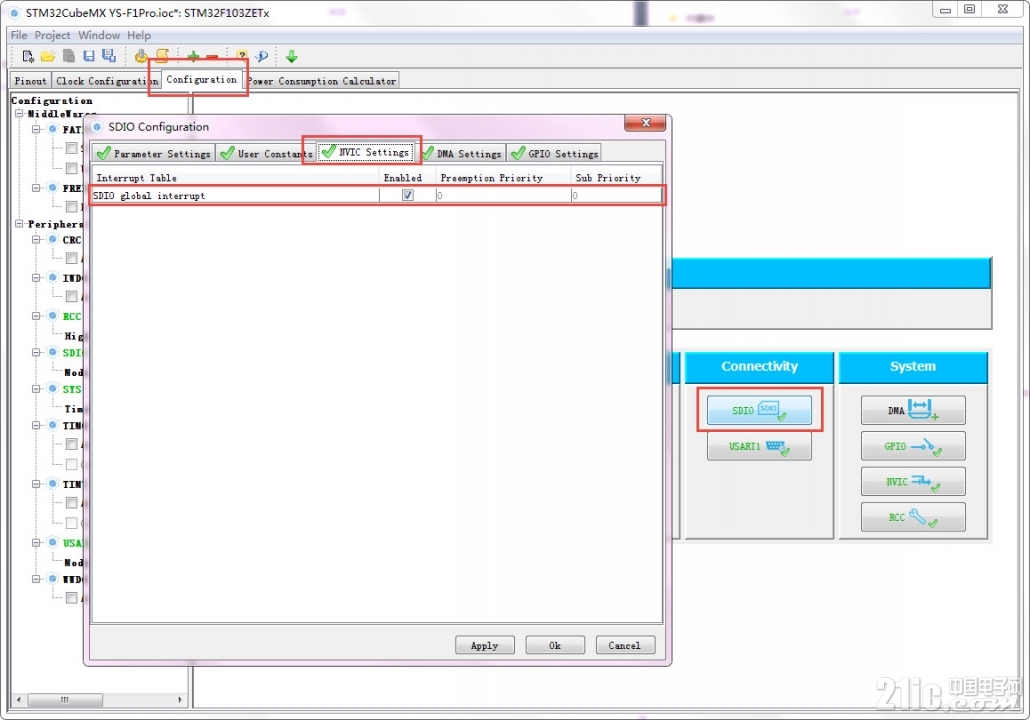Open the Help menu

(139, 35)
